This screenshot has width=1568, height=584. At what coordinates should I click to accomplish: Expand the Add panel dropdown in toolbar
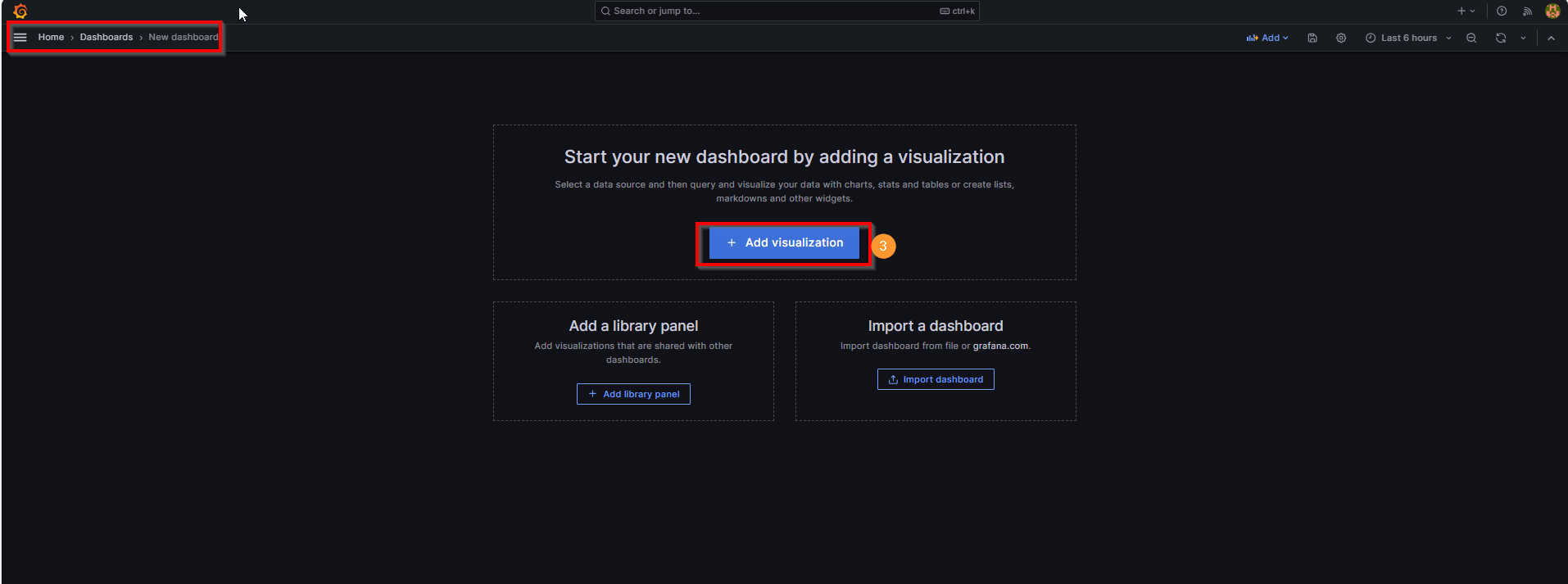(x=1267, y=38)
